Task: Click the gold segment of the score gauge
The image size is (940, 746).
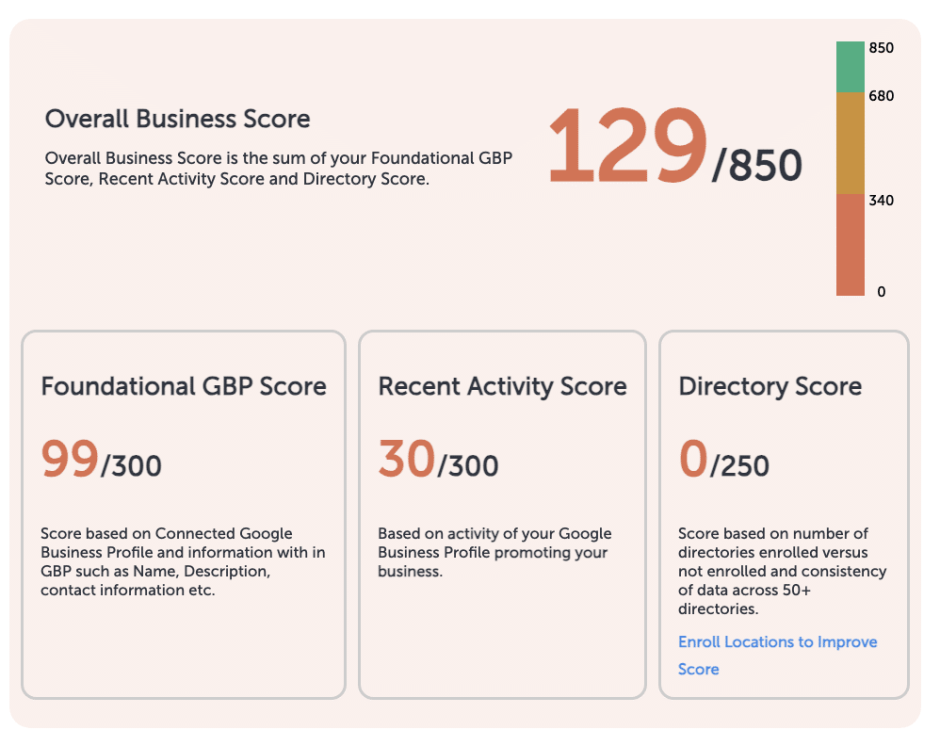Action: point(847,145)
